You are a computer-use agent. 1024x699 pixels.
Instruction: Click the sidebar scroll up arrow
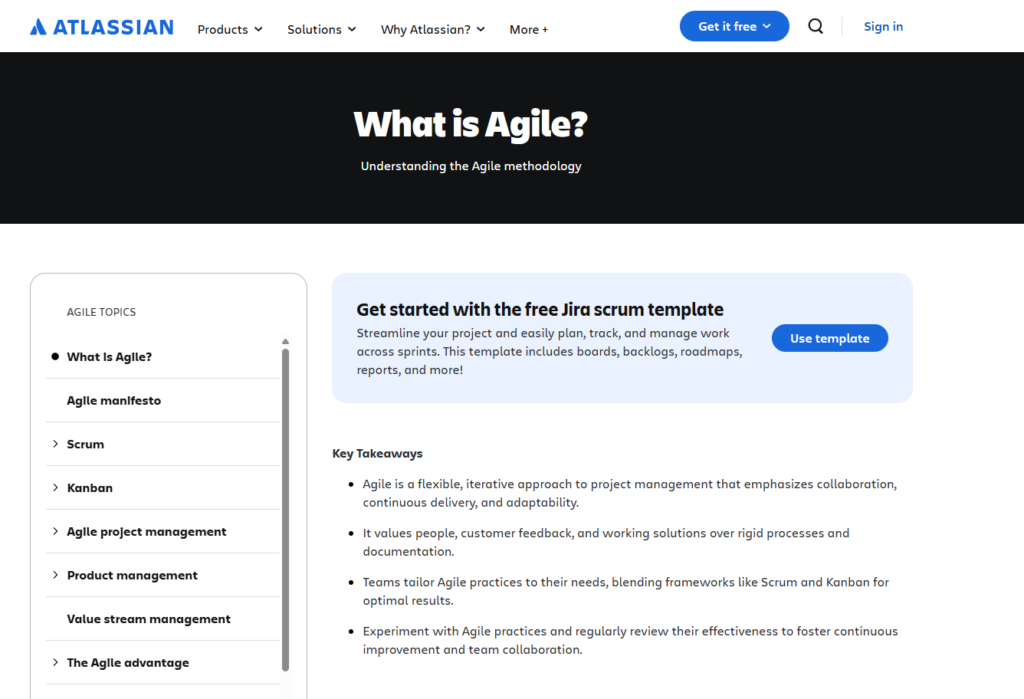tap(285, 342)
